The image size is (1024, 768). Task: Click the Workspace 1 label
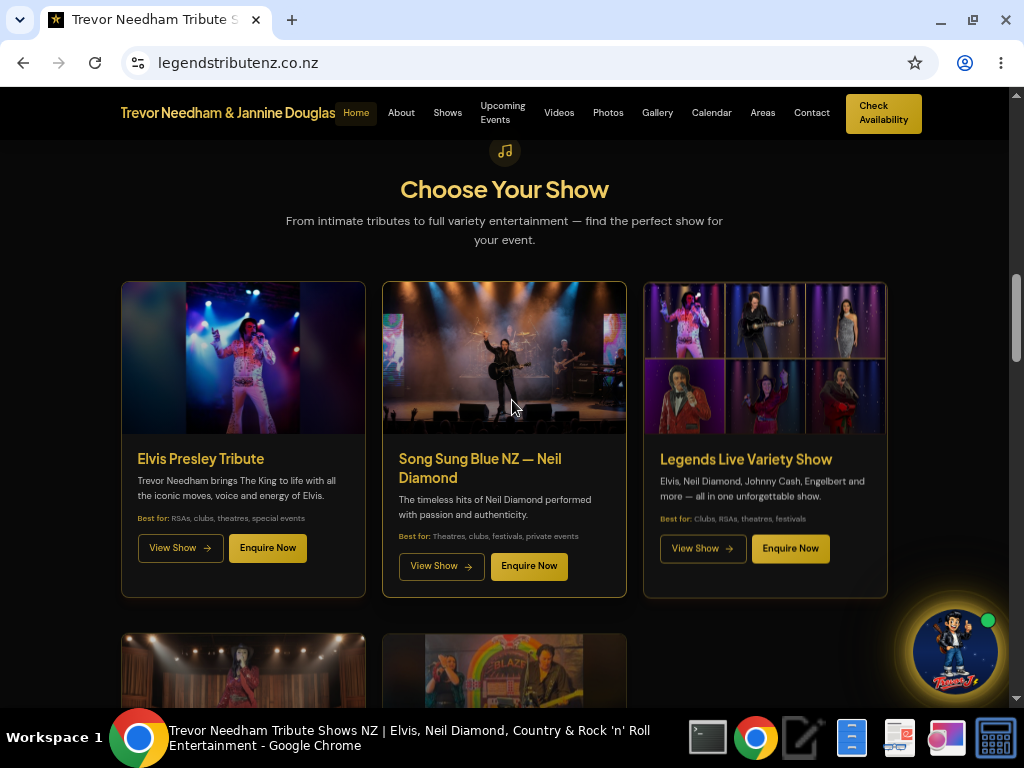click(x=54, y=738)
